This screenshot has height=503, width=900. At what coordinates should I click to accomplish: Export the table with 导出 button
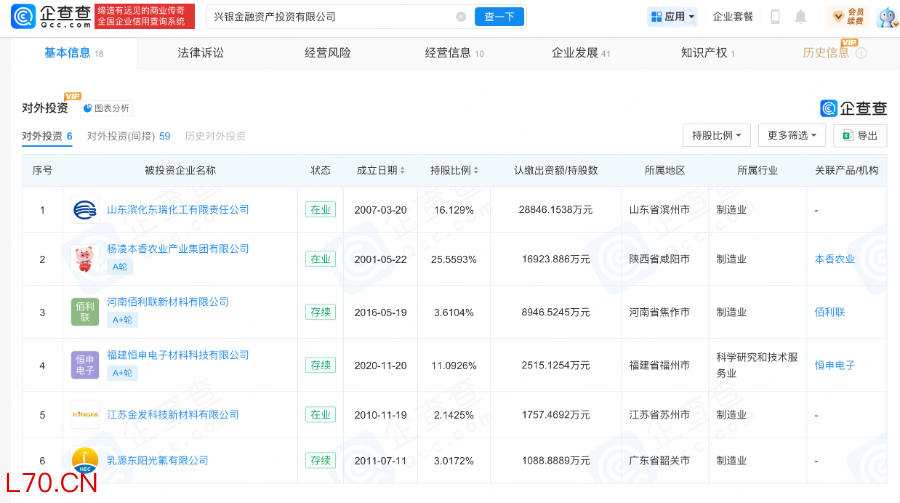pyautogui.click(x=860, y=135)
